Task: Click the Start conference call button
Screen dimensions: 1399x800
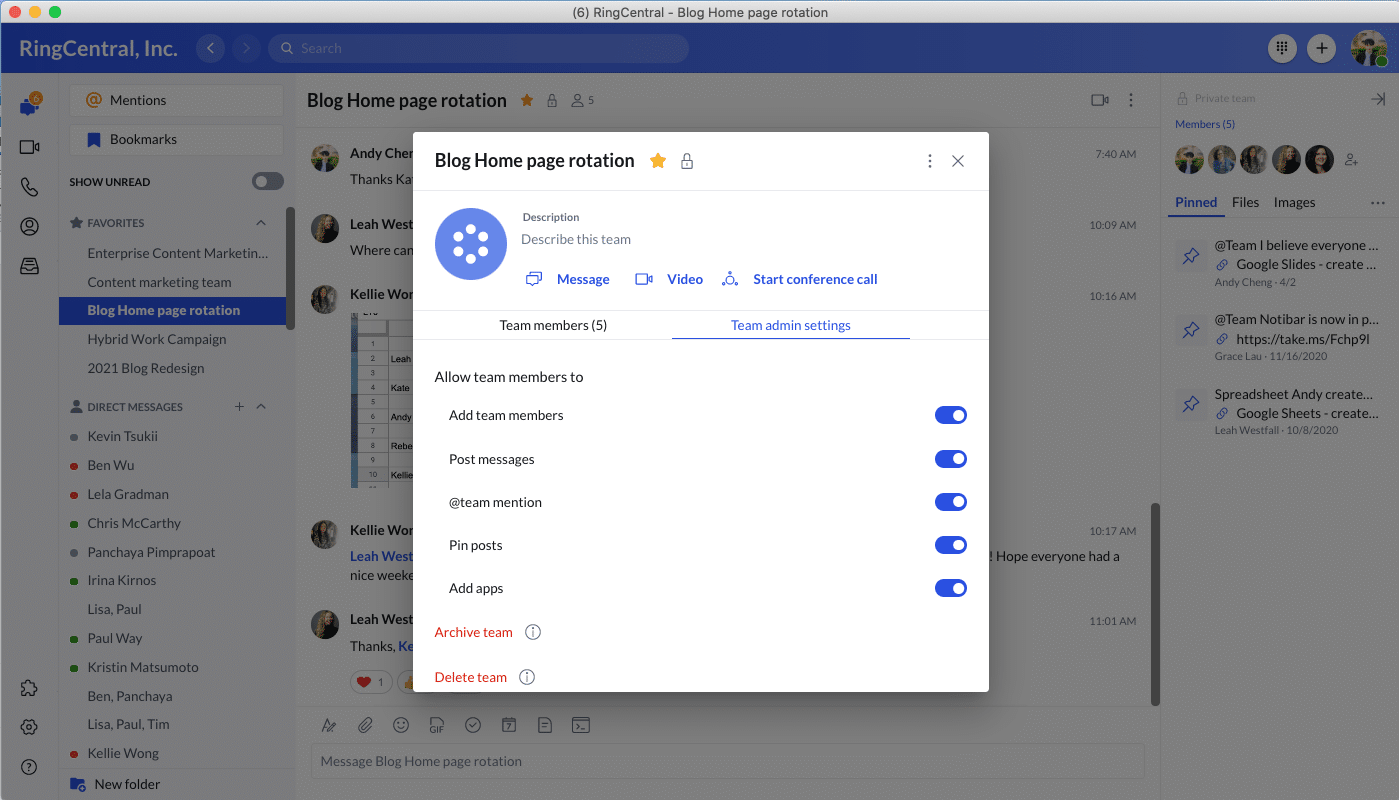Action: tap(814, 279)
